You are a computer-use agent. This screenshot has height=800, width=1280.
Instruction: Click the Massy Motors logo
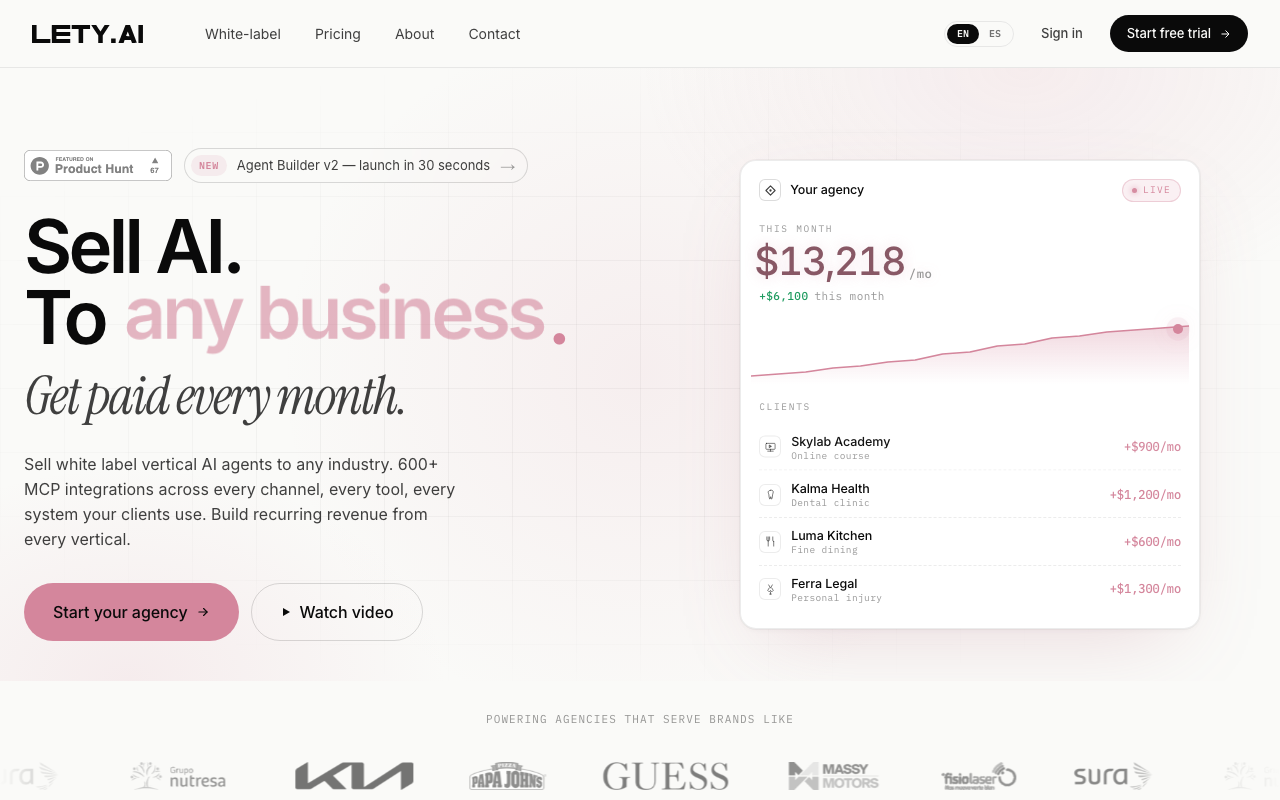pyautogui.click(x=833, y=776)
